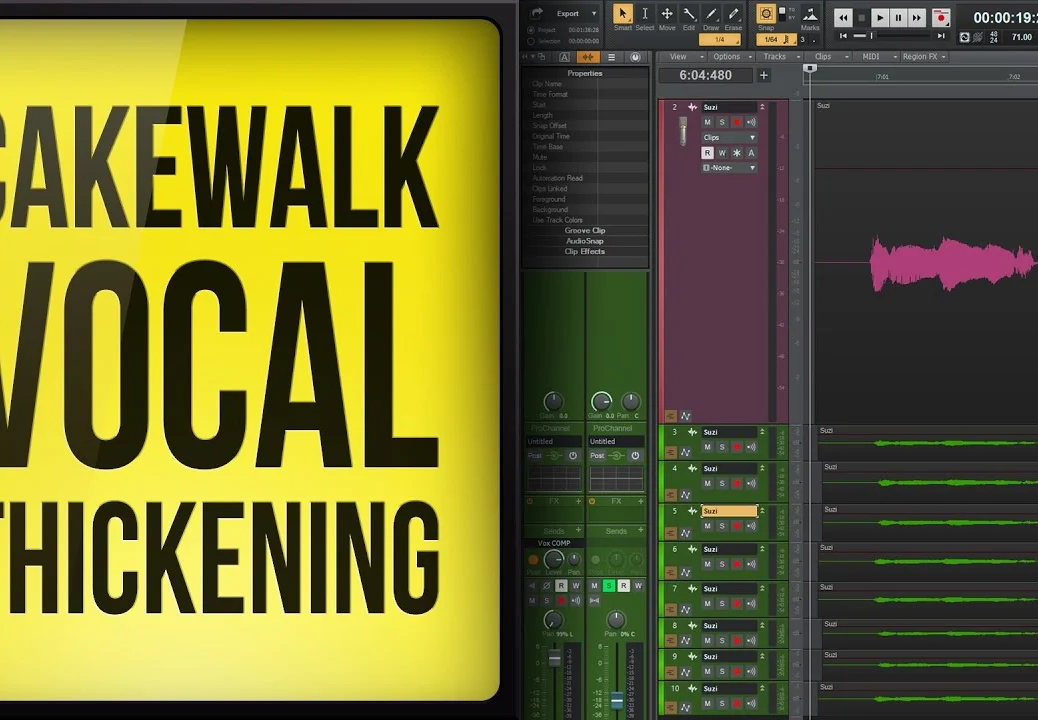Open the Tracks menu
Image resolution: width=1038 pixels, height=720 pixels.
click(781, 57)
